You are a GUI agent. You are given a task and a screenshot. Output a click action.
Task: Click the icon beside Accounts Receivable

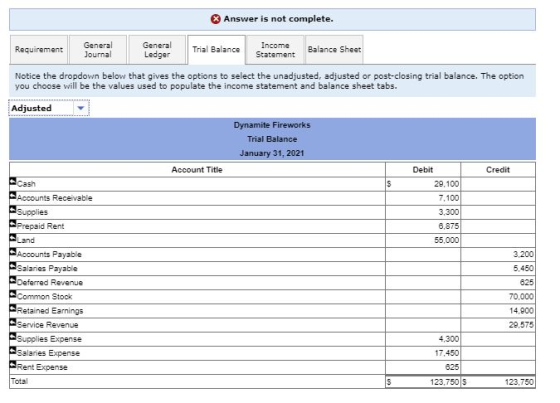tap(13, 196)
